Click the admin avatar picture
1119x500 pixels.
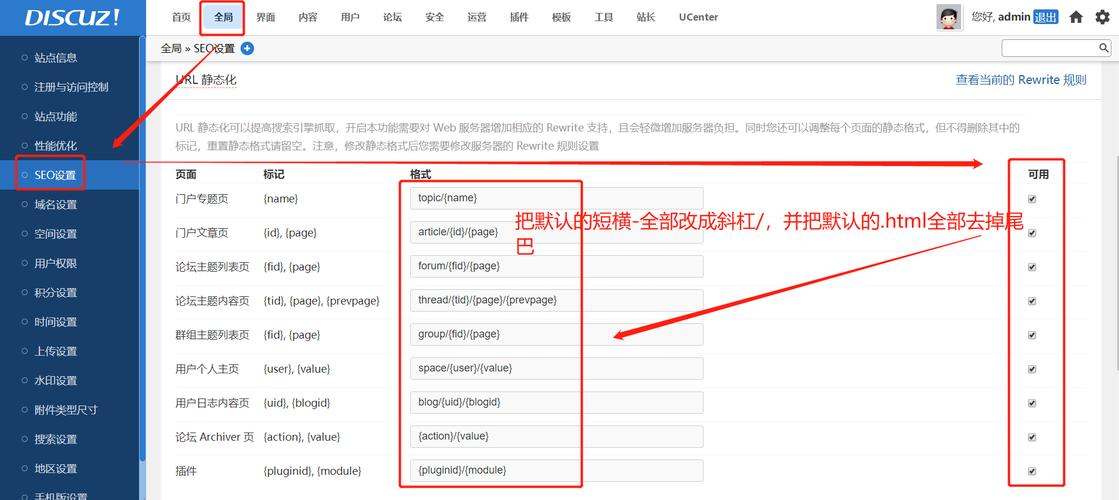click(x=949, y=17)
